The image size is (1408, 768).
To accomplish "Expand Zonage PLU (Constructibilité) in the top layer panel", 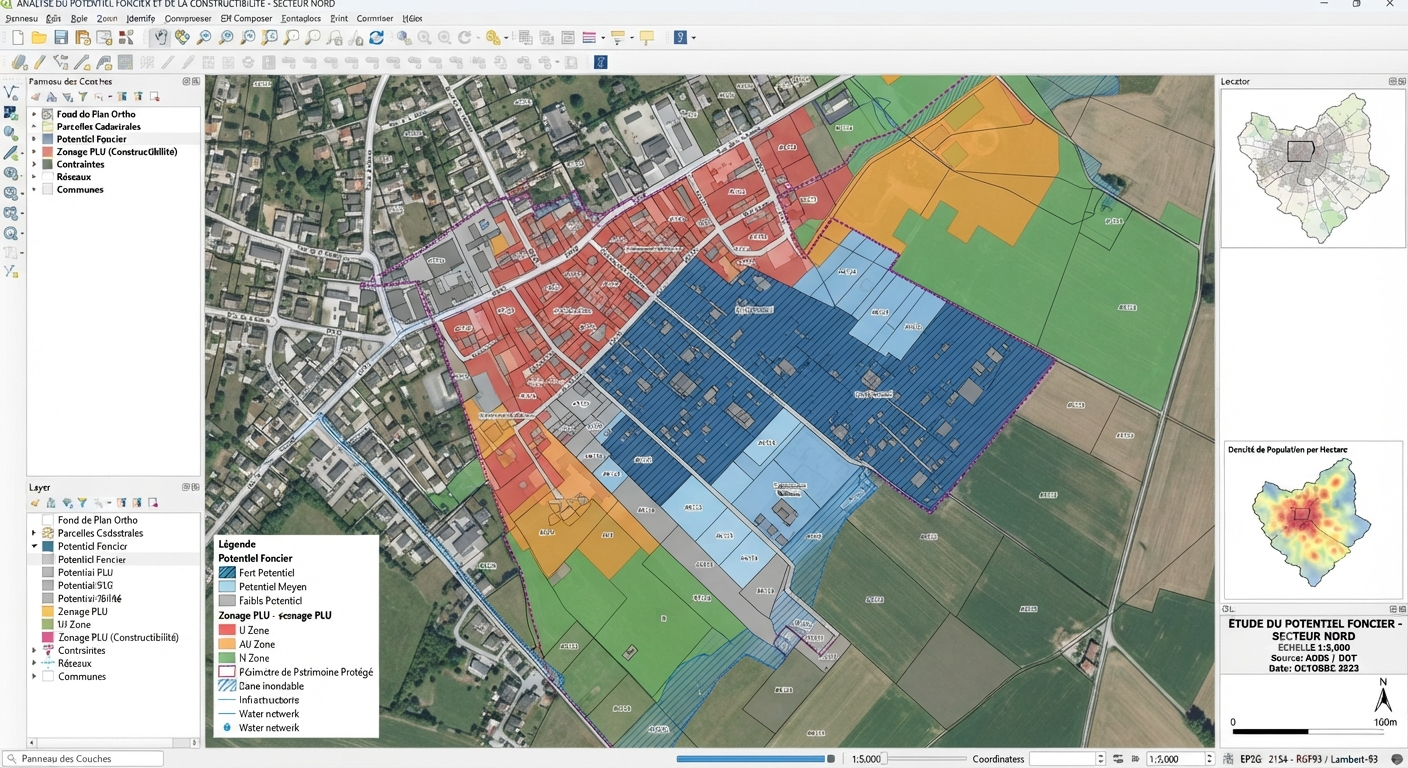I will pos(34,152).
